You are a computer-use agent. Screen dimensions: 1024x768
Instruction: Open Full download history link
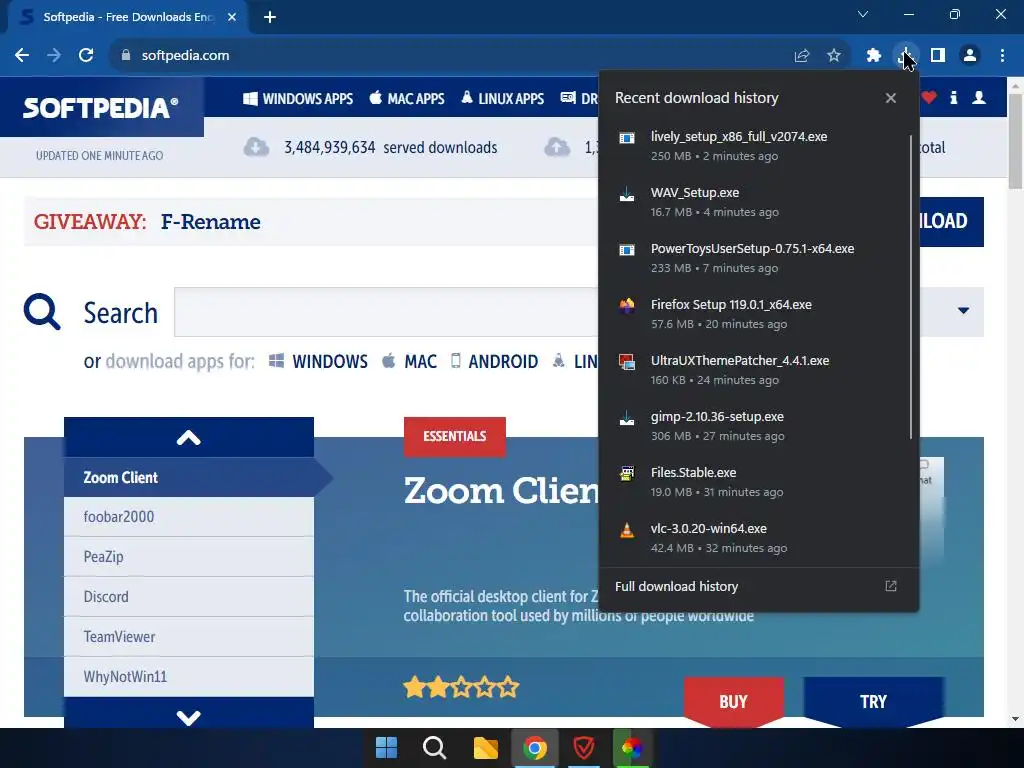click(677, 586)
